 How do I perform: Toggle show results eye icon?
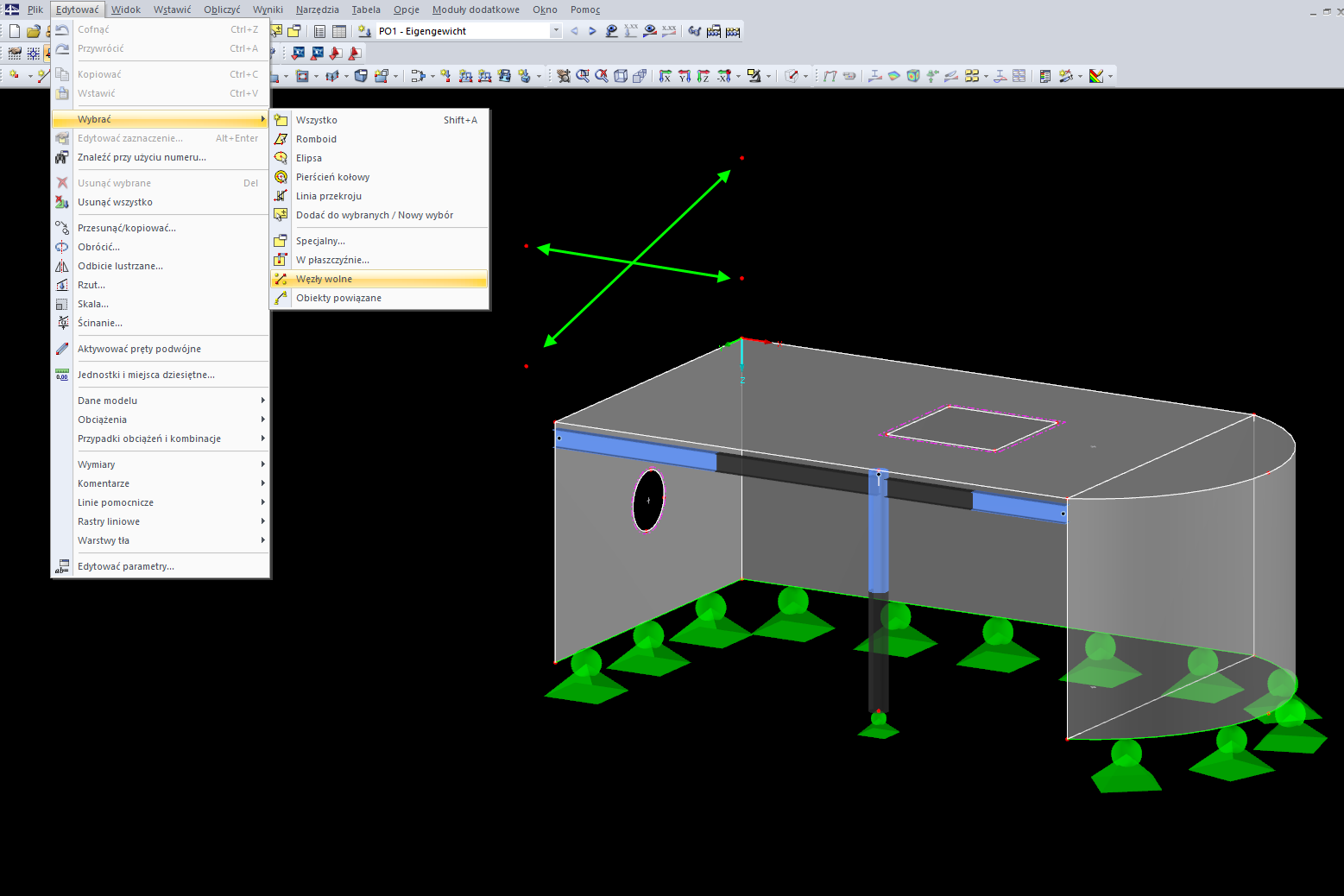point(650,31)
